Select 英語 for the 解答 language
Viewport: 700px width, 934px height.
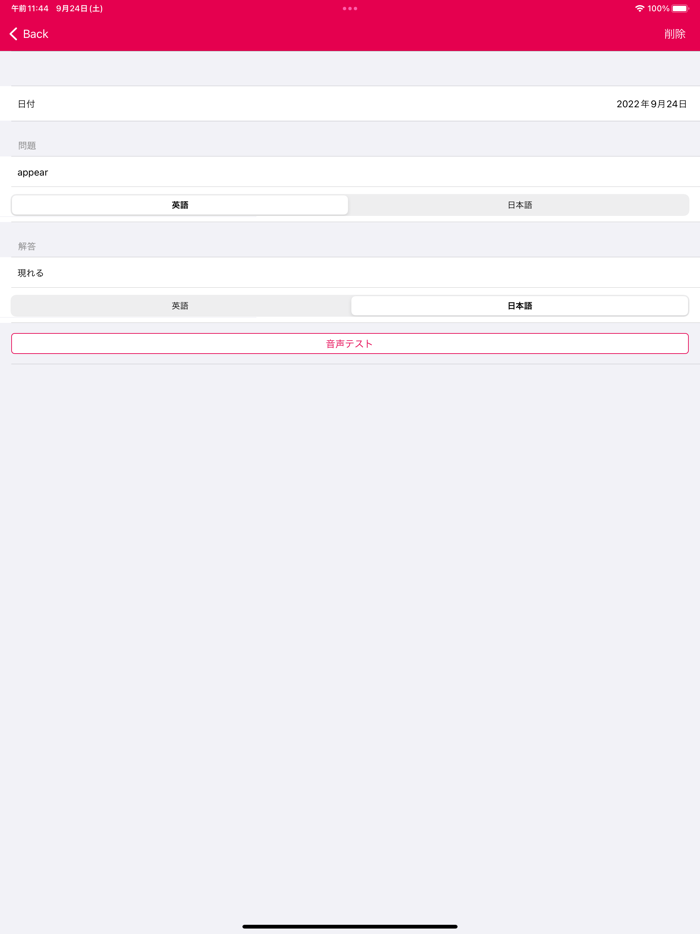pyautogui.click(x=180, y=306)
